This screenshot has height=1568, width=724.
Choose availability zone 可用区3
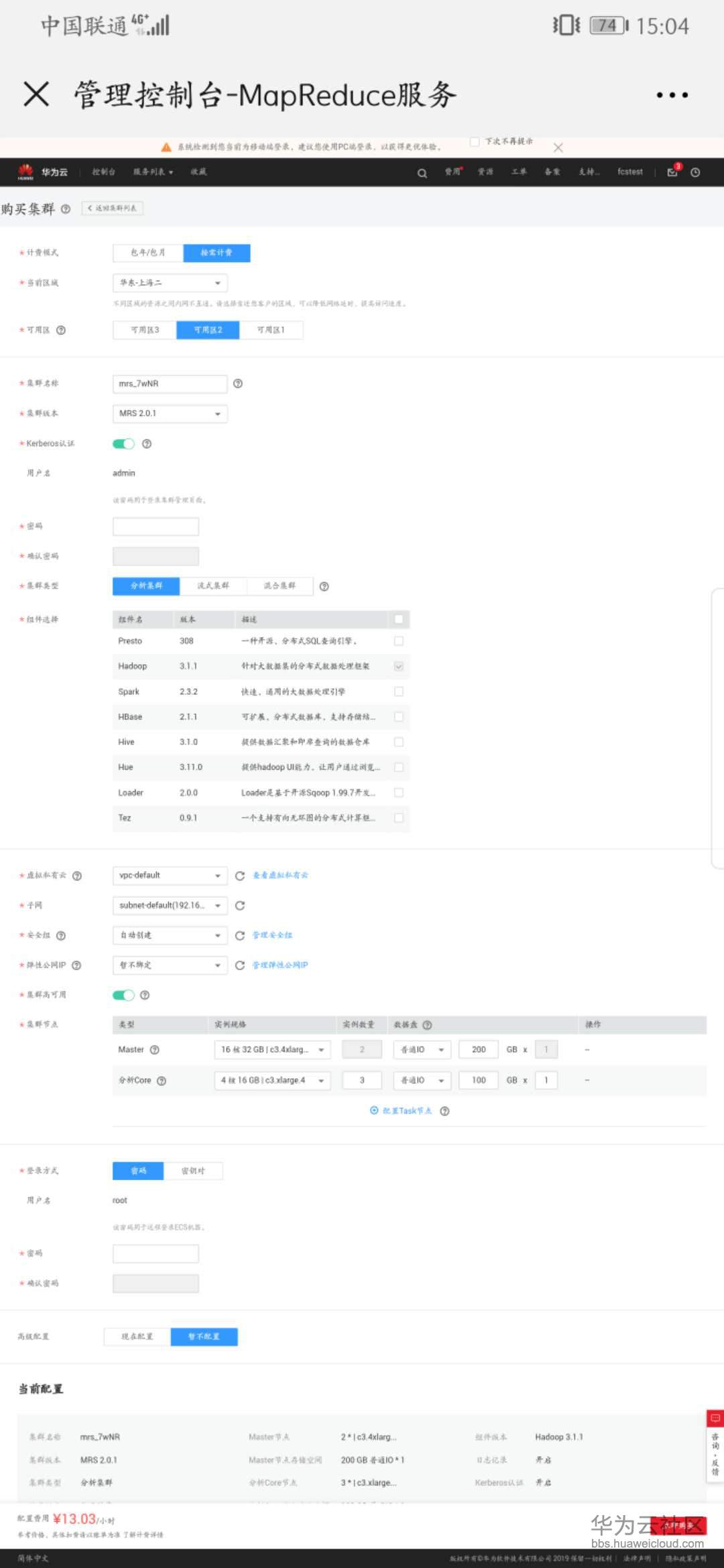(x=145, y=330)
